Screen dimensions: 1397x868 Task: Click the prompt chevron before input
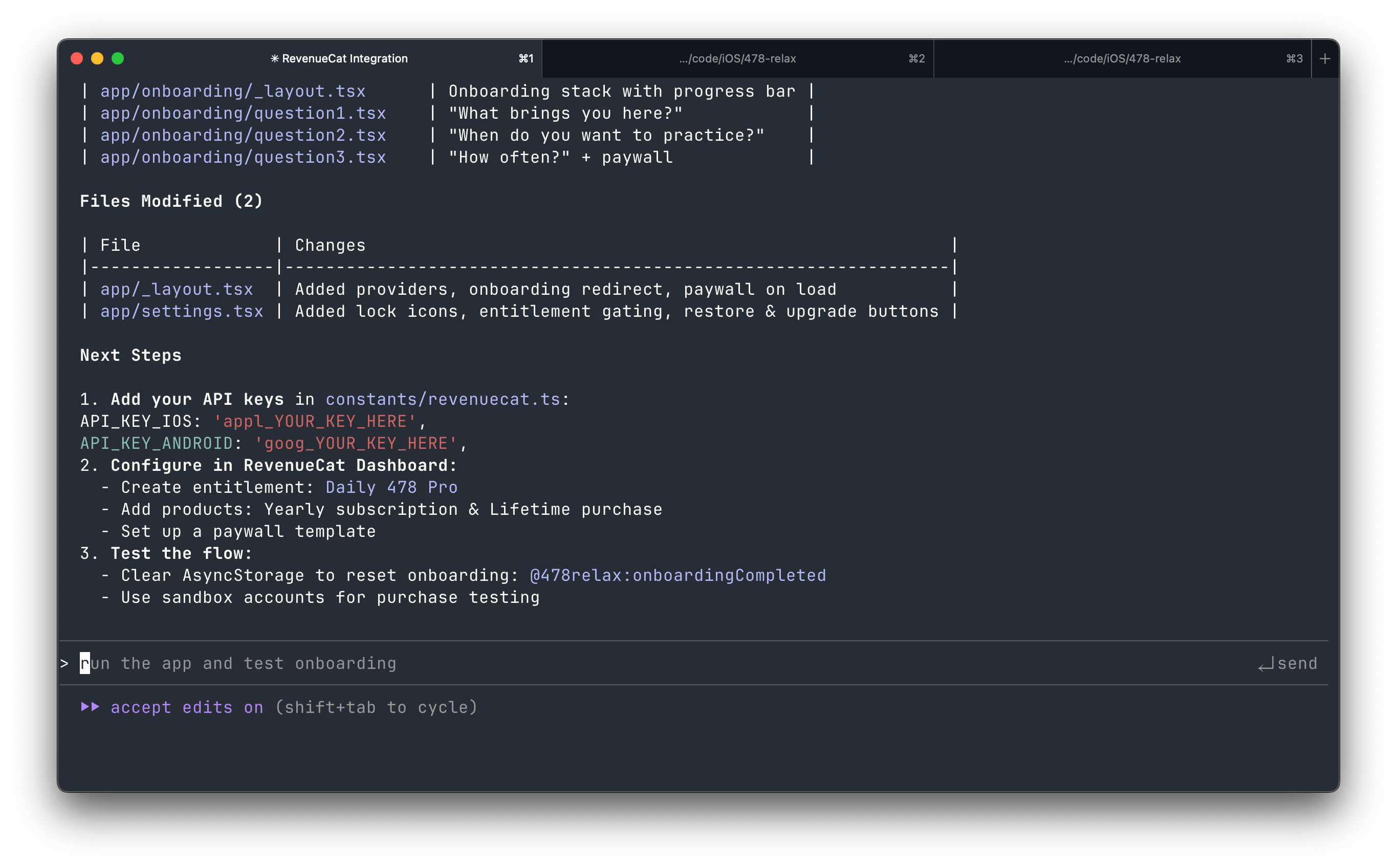[64, 664]
